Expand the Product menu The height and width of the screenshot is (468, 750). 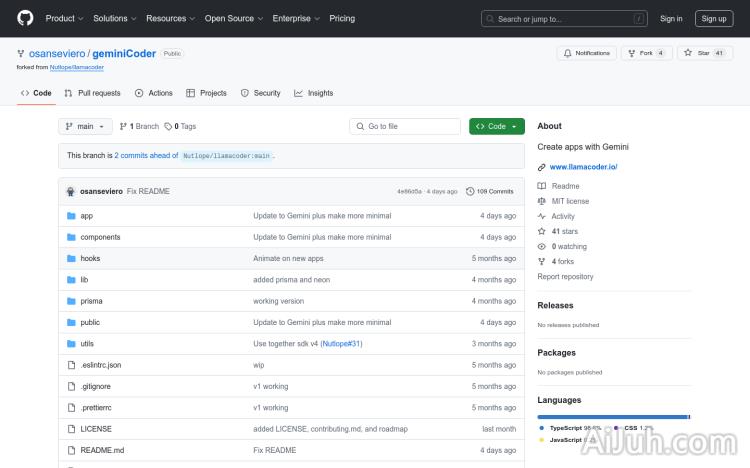[x=64, y=18]
